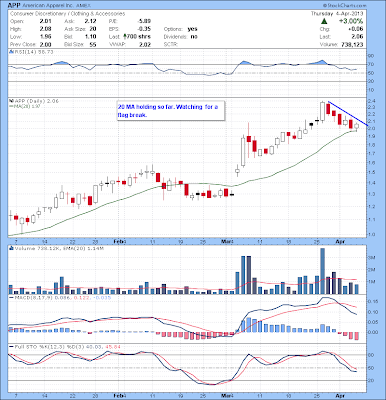
Task: Click the Volume panel legend icon
Action: point(10,248)
